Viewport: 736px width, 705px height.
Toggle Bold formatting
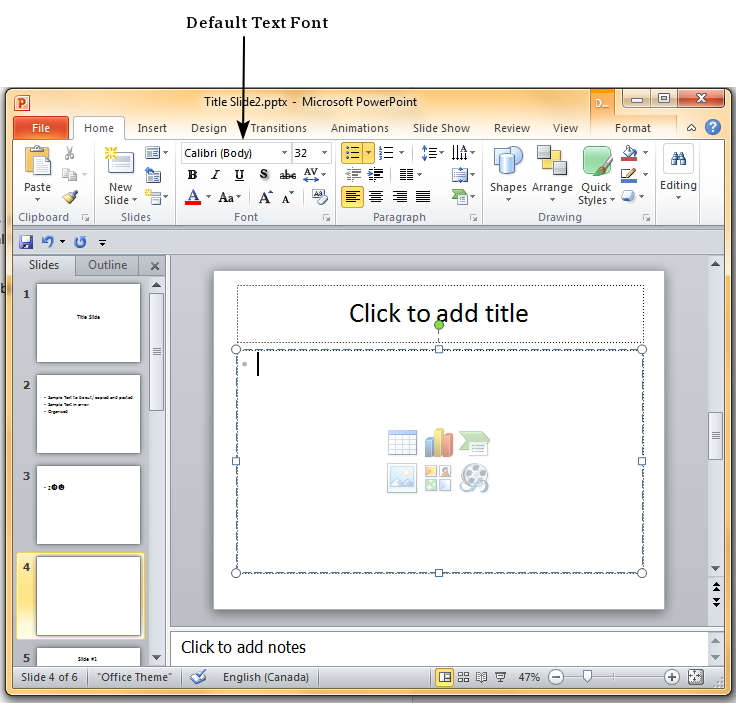(x=192, y=175)
